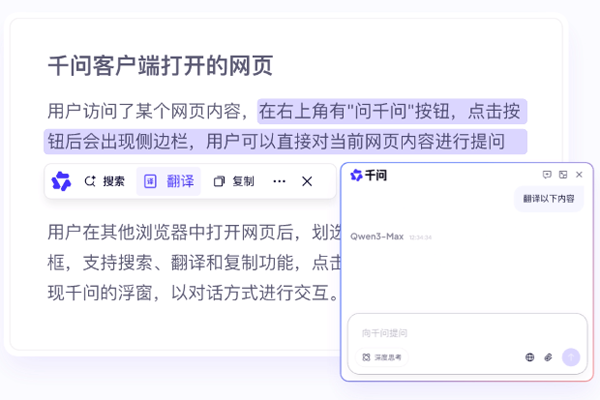Open the three-dot more options menu

coord(279,181)
